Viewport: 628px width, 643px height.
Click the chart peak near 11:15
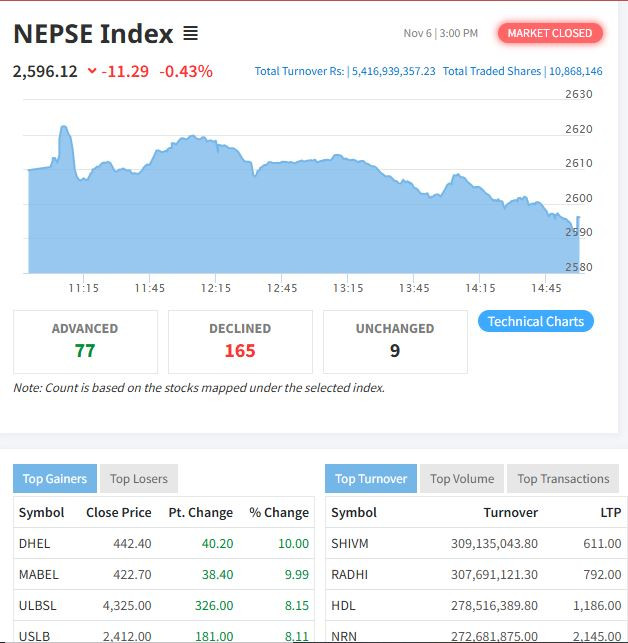click(64, 128)
